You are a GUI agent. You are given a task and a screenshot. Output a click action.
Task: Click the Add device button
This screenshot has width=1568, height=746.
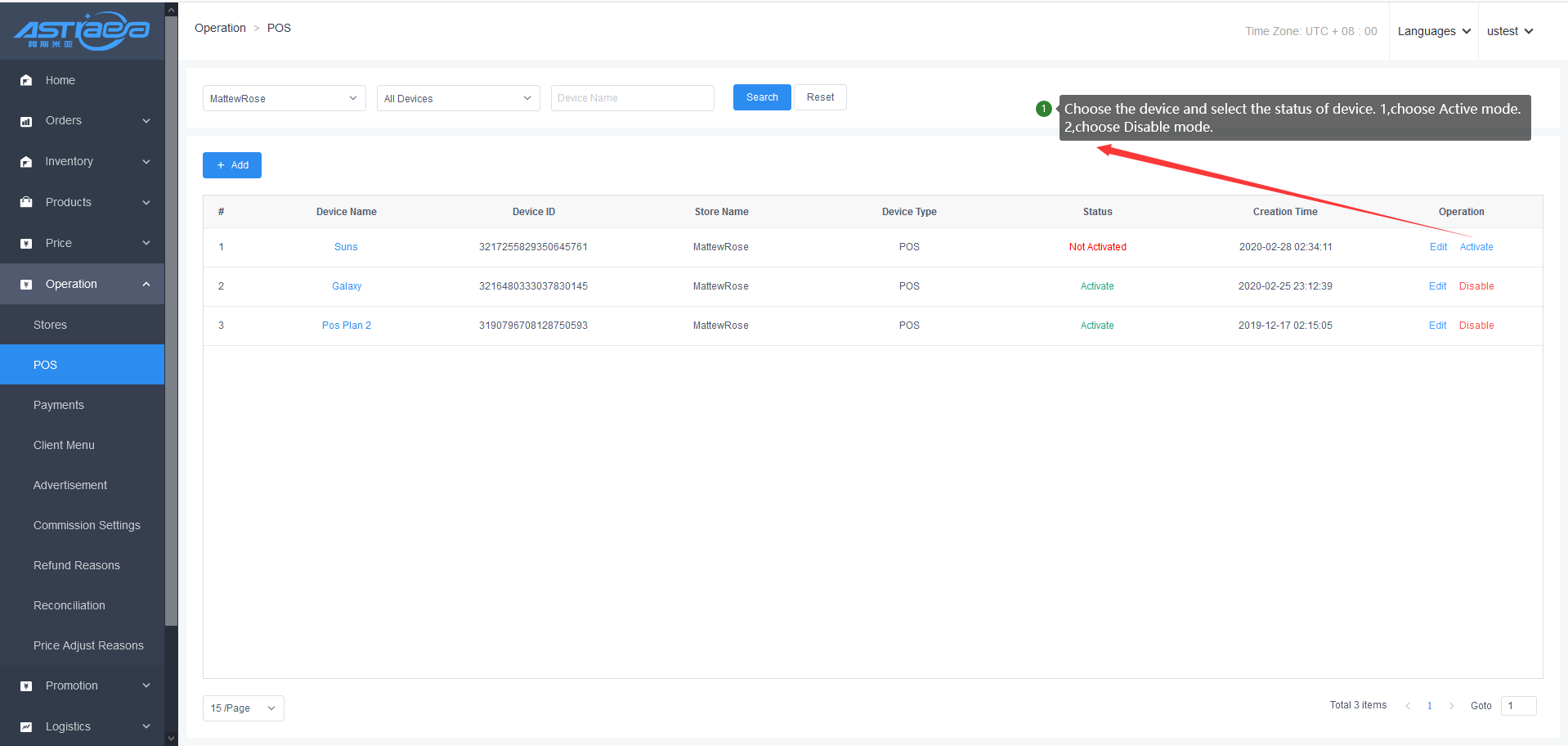click(232, 165)
